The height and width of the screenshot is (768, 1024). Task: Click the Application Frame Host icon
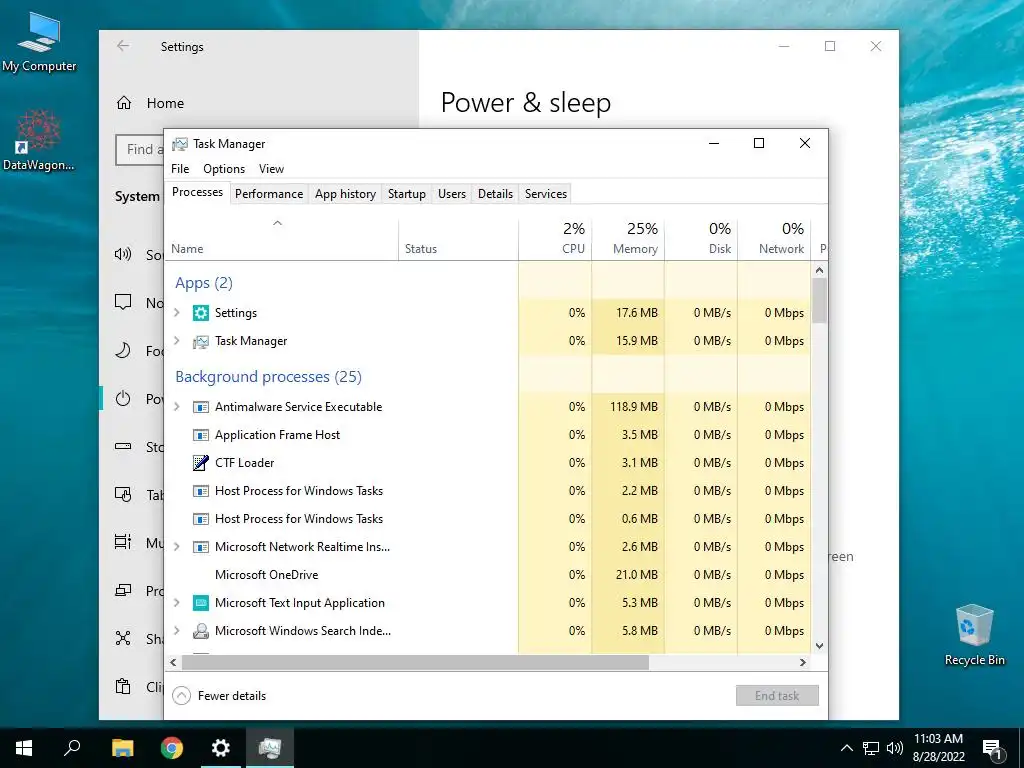[x=200, y=435]
